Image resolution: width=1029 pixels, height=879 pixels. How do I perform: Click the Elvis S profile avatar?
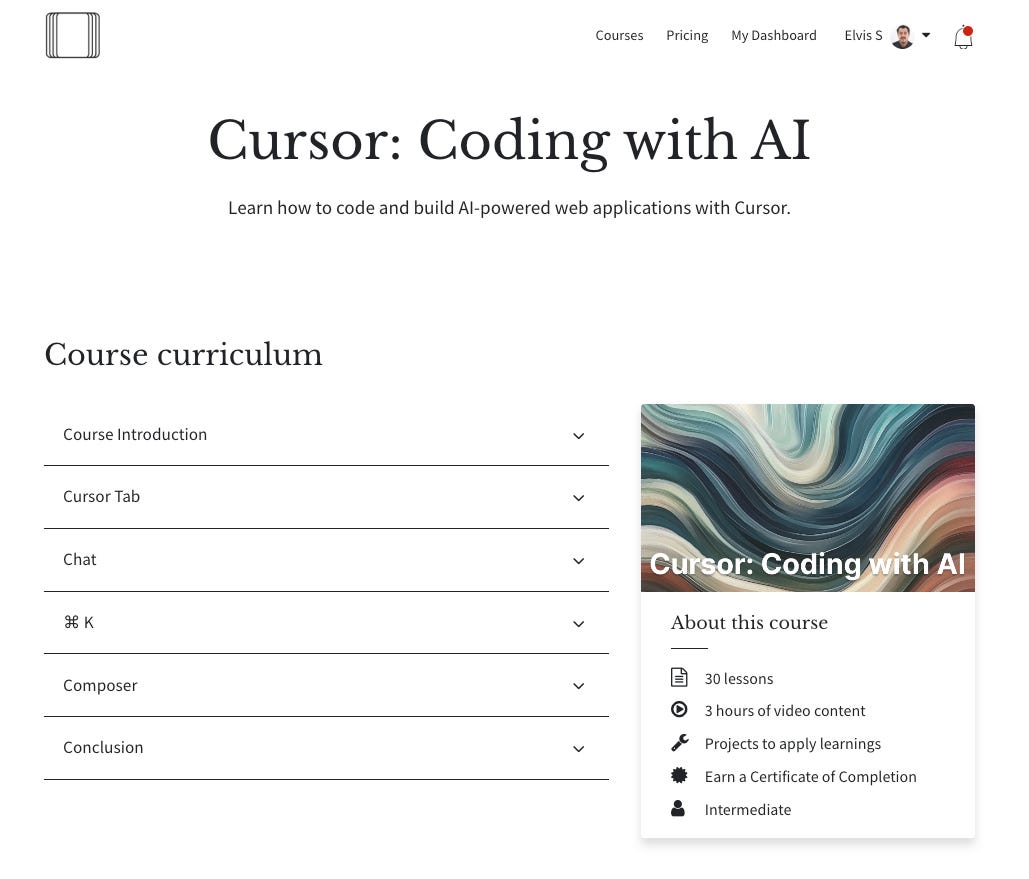pyautogui.click(x=902, y=36)
